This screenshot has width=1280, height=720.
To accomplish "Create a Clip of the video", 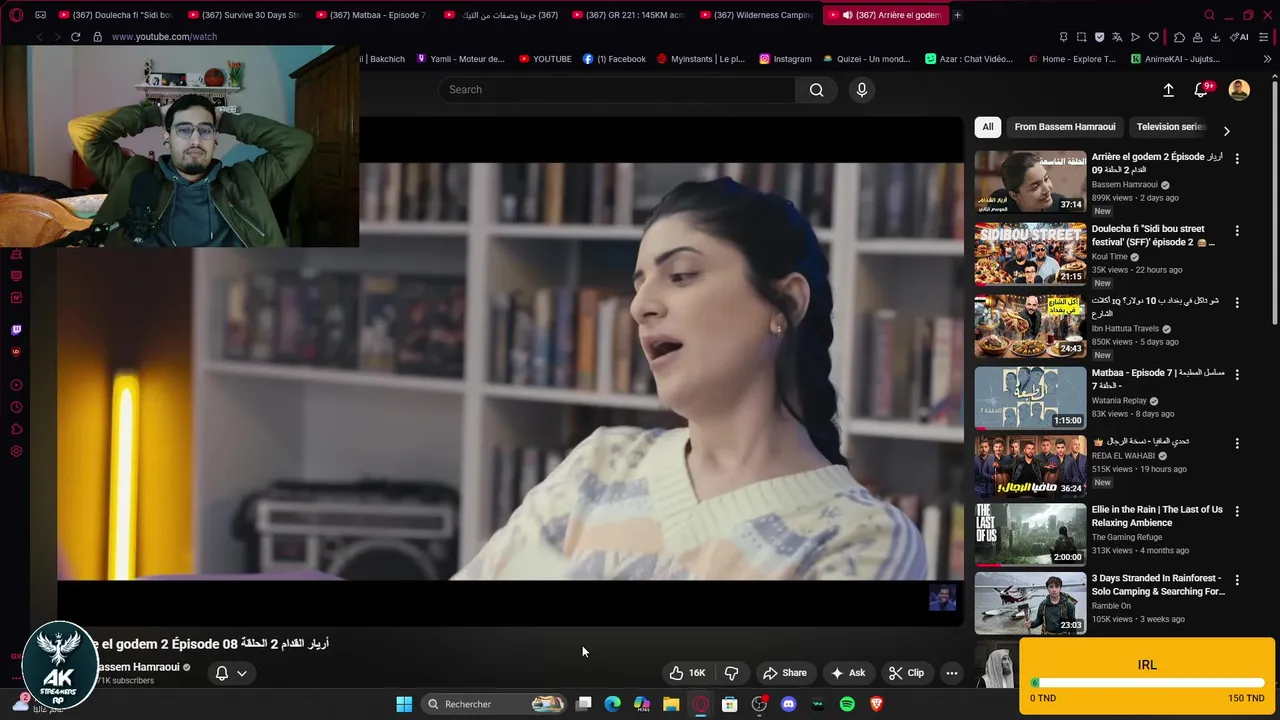I will coord(906,673).
